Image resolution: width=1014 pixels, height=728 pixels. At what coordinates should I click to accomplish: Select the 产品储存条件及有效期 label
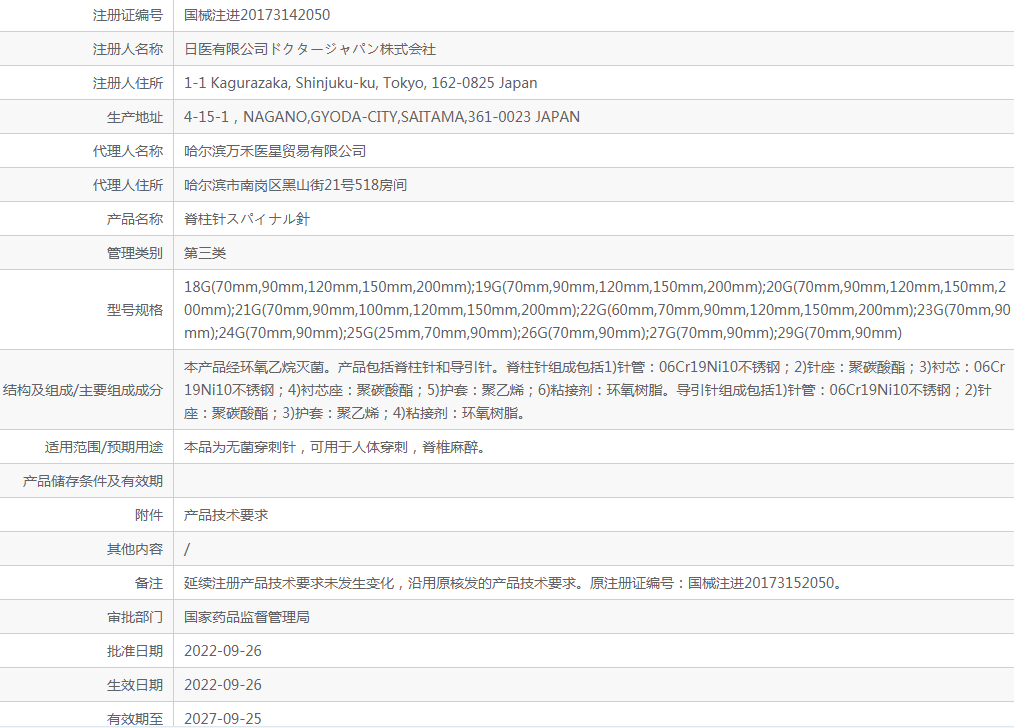92,481
